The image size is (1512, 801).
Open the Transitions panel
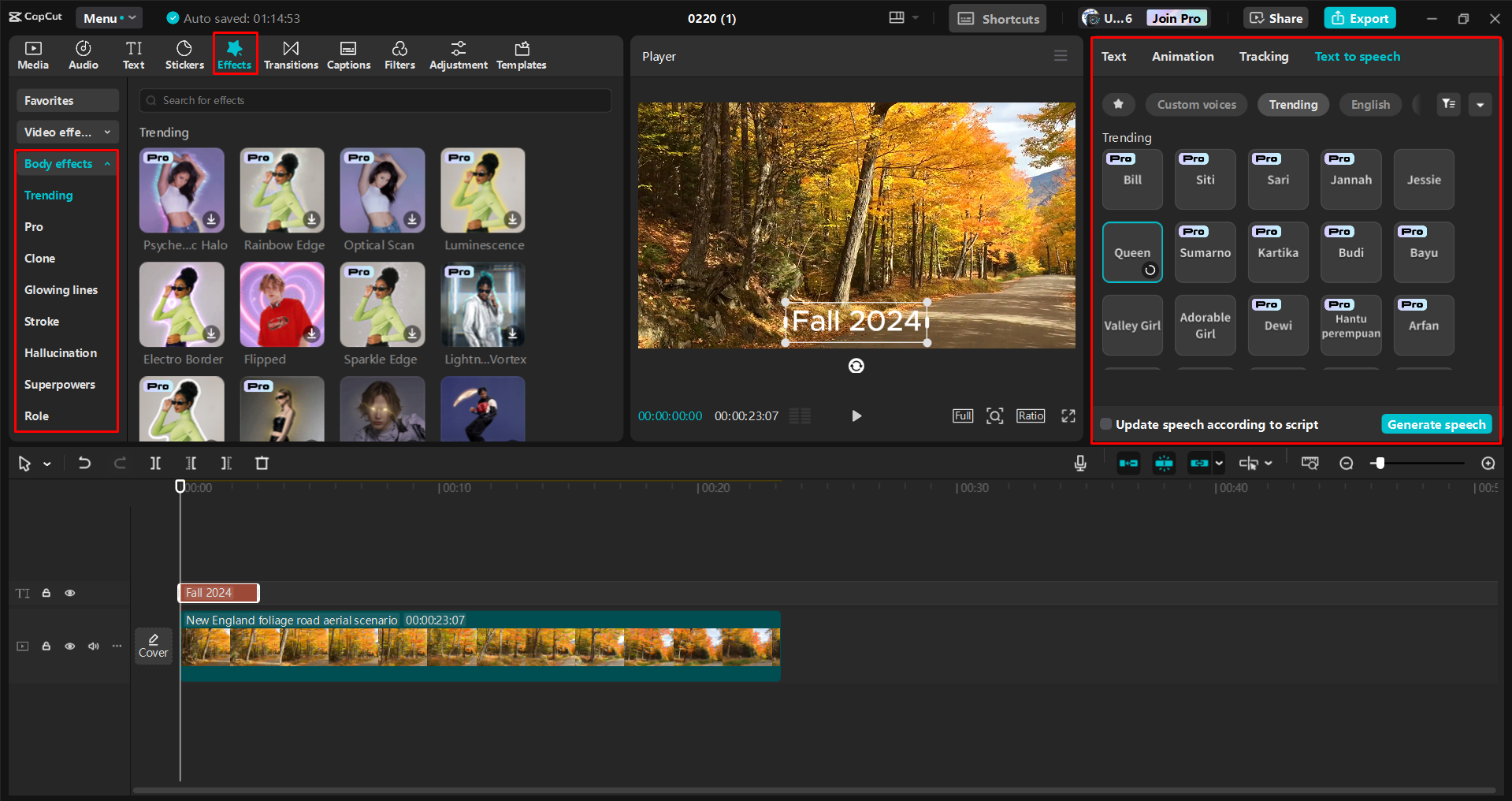coord(291,55)
